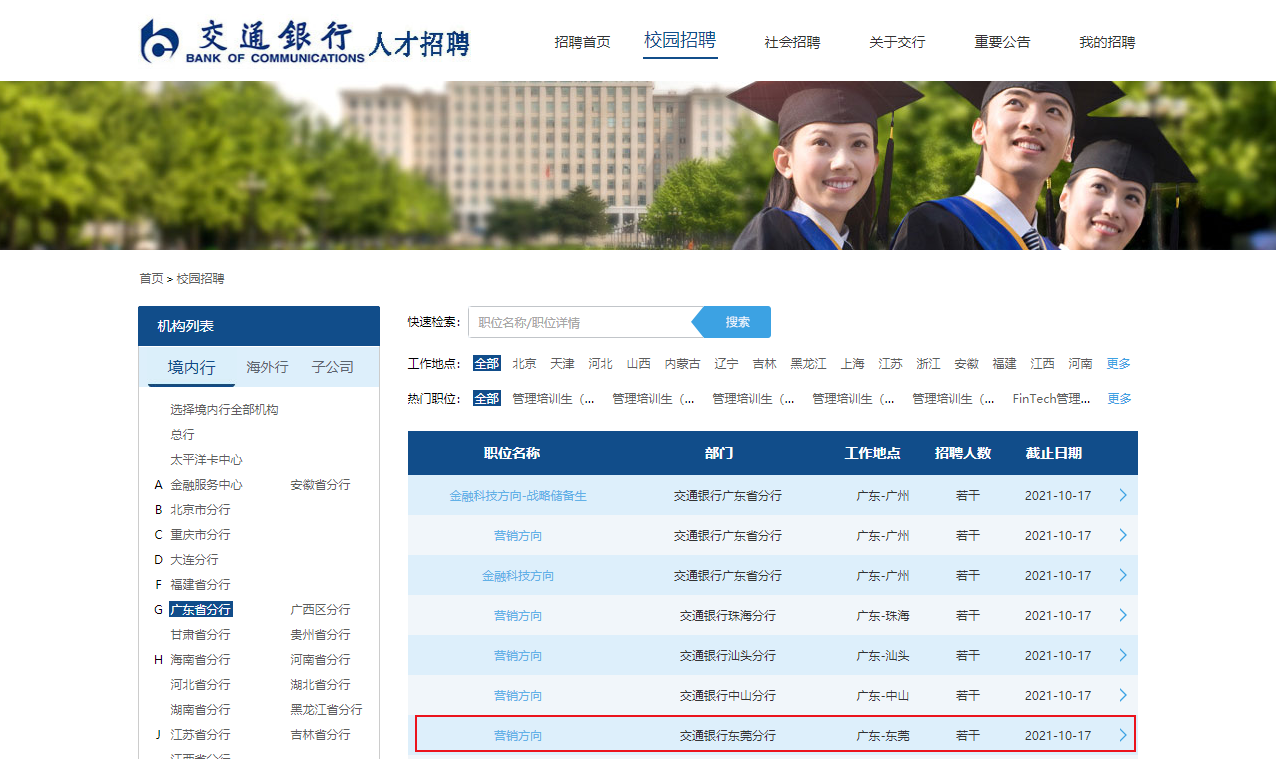This screenshot has width=1276, height=759.
Task: Open 校园招聘 navigation tab
Action: point(680,41)
